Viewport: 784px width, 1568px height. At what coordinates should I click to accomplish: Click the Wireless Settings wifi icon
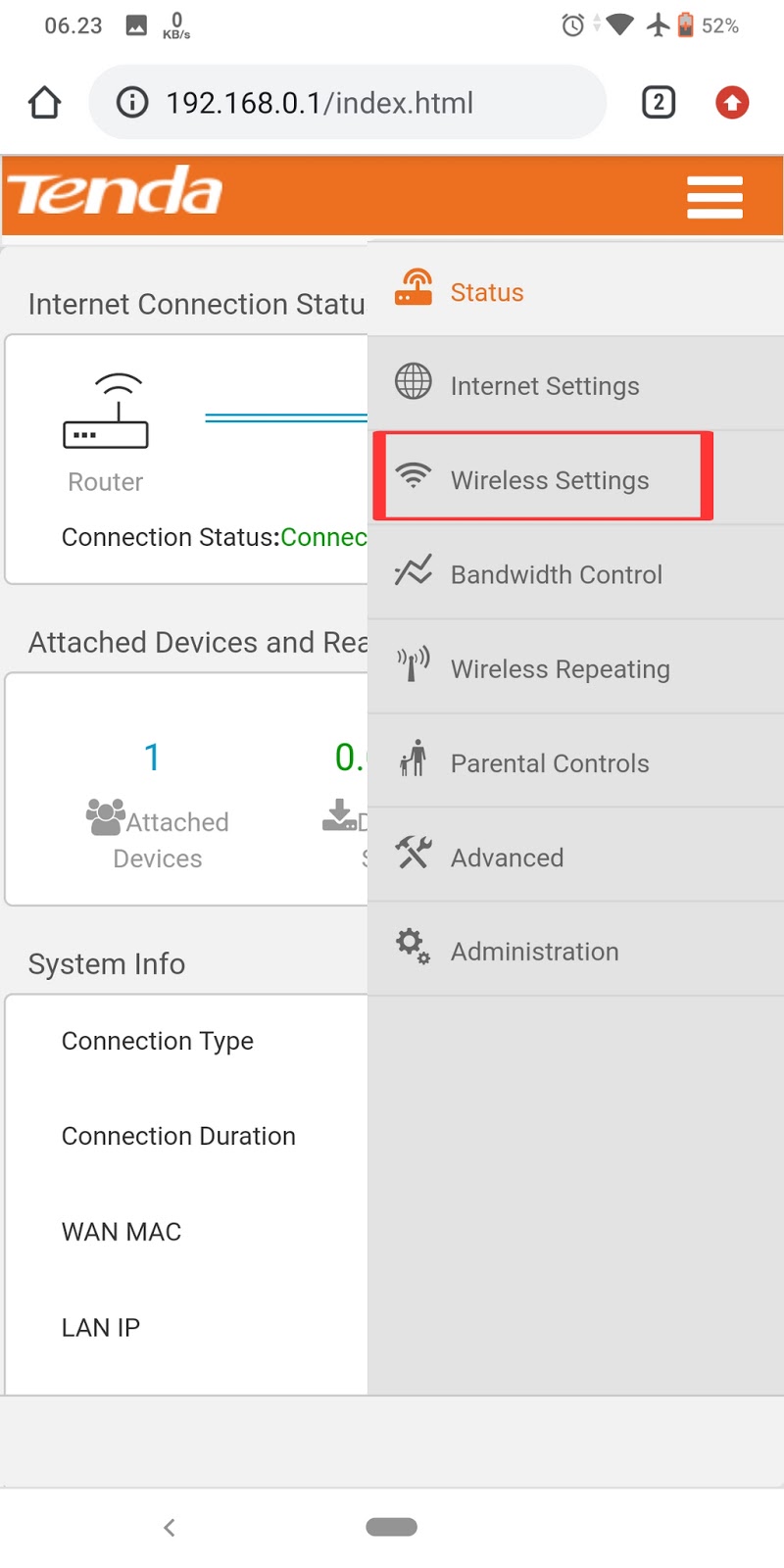pyautogui.click(x=414, y=476)
